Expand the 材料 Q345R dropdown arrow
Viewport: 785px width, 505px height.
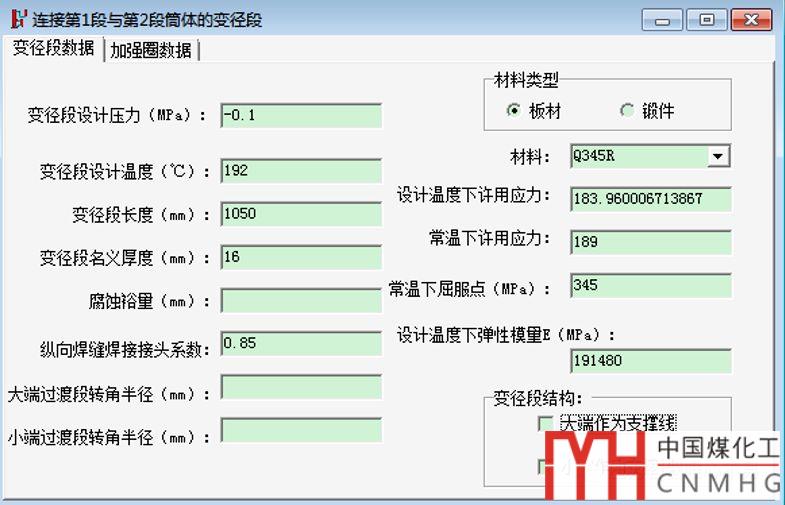[x=718, y=156]
